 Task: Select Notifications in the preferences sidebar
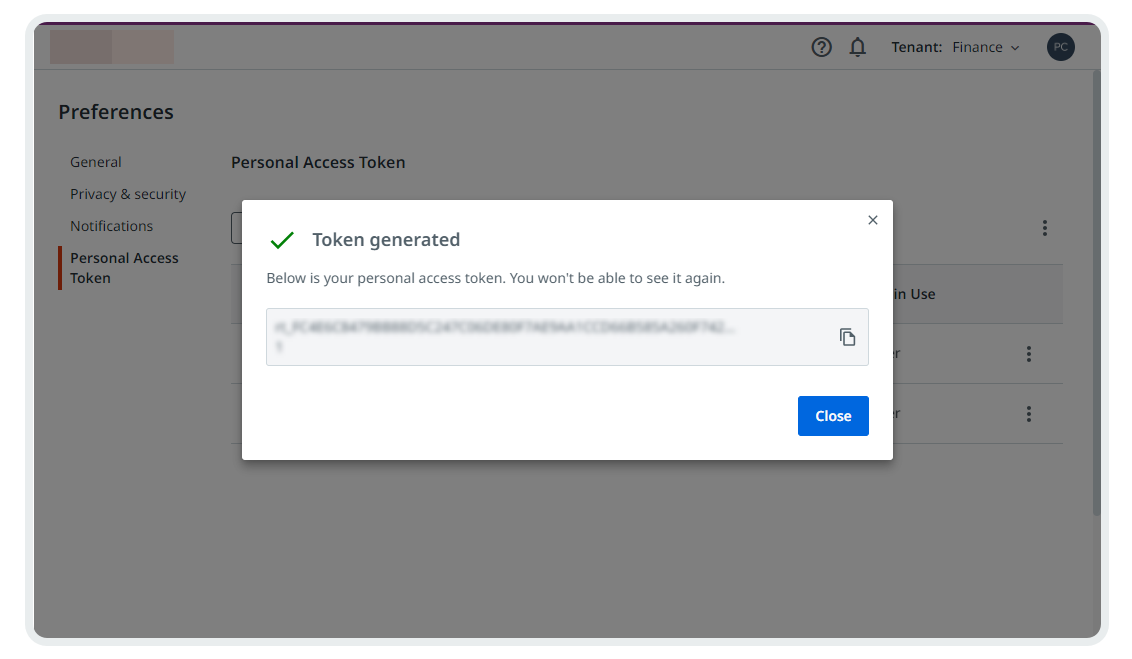111,226
